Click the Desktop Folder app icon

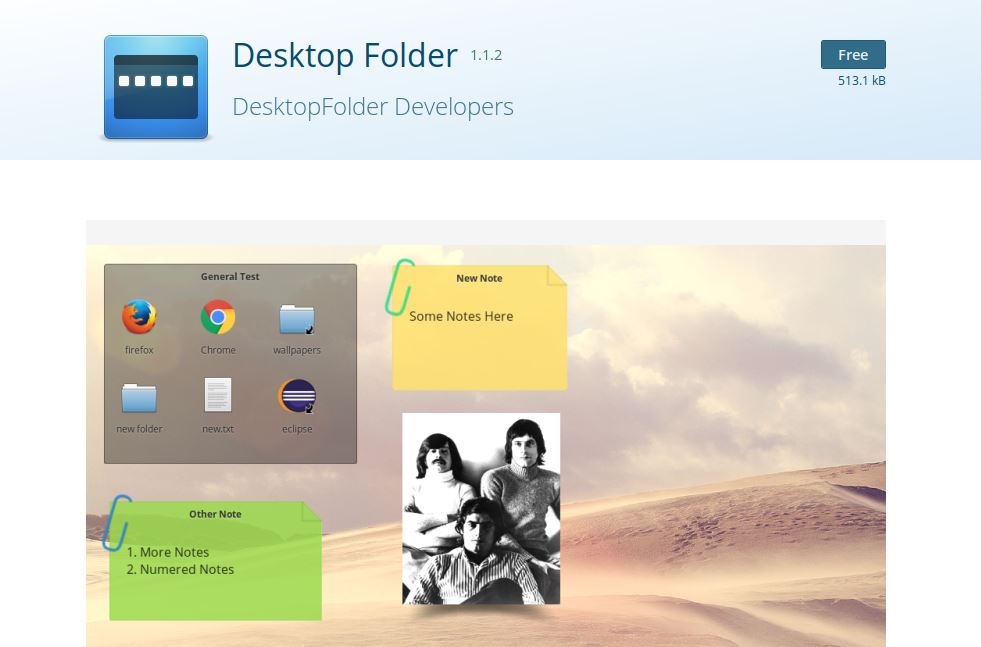(156, 87)
